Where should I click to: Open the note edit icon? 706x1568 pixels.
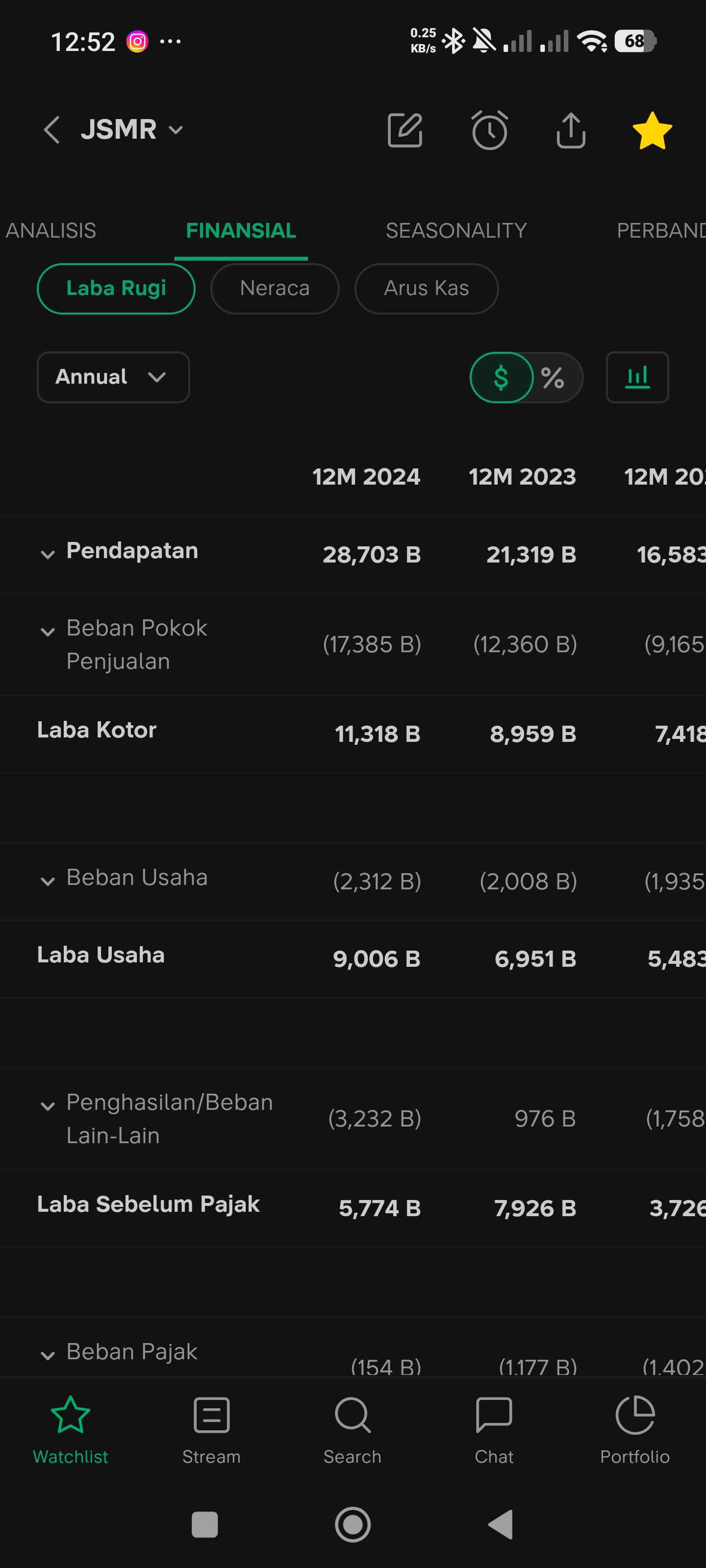(405, 130)
